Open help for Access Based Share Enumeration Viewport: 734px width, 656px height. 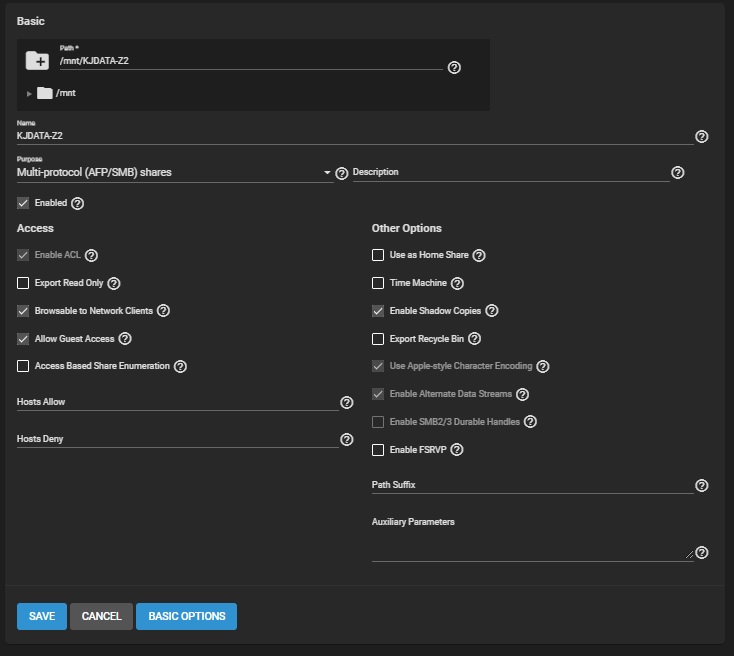click(180, 366)
